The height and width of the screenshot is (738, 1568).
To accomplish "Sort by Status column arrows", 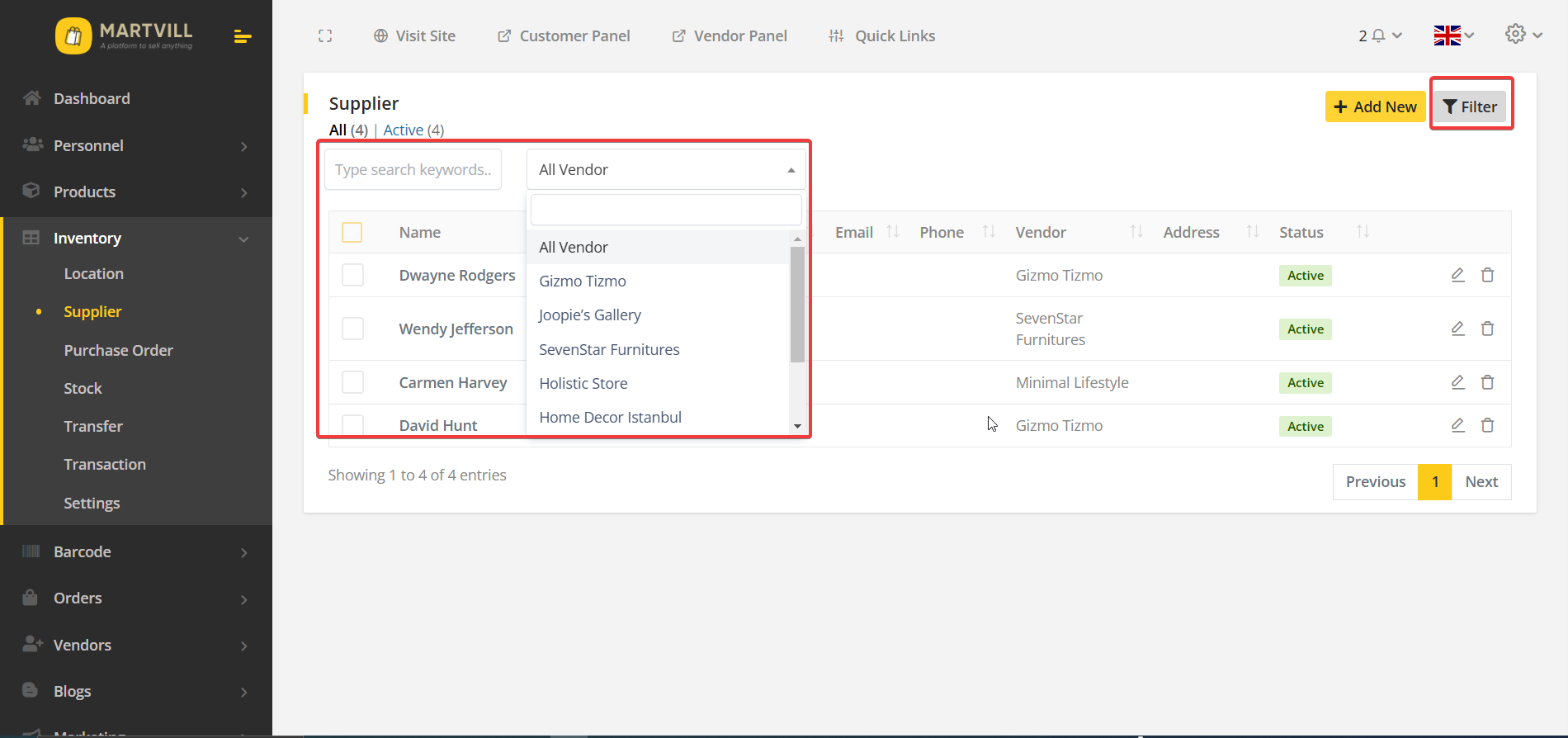I will click(1363, 232).
